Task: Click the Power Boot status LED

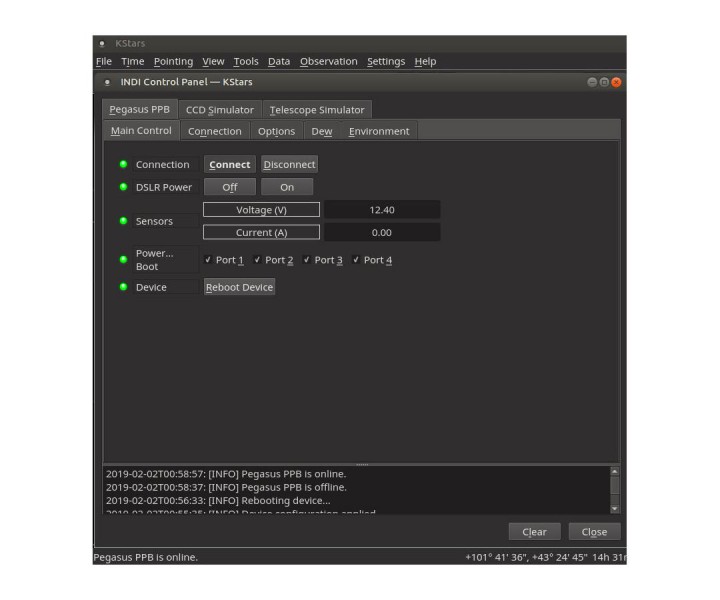Action: pos(123,260)
